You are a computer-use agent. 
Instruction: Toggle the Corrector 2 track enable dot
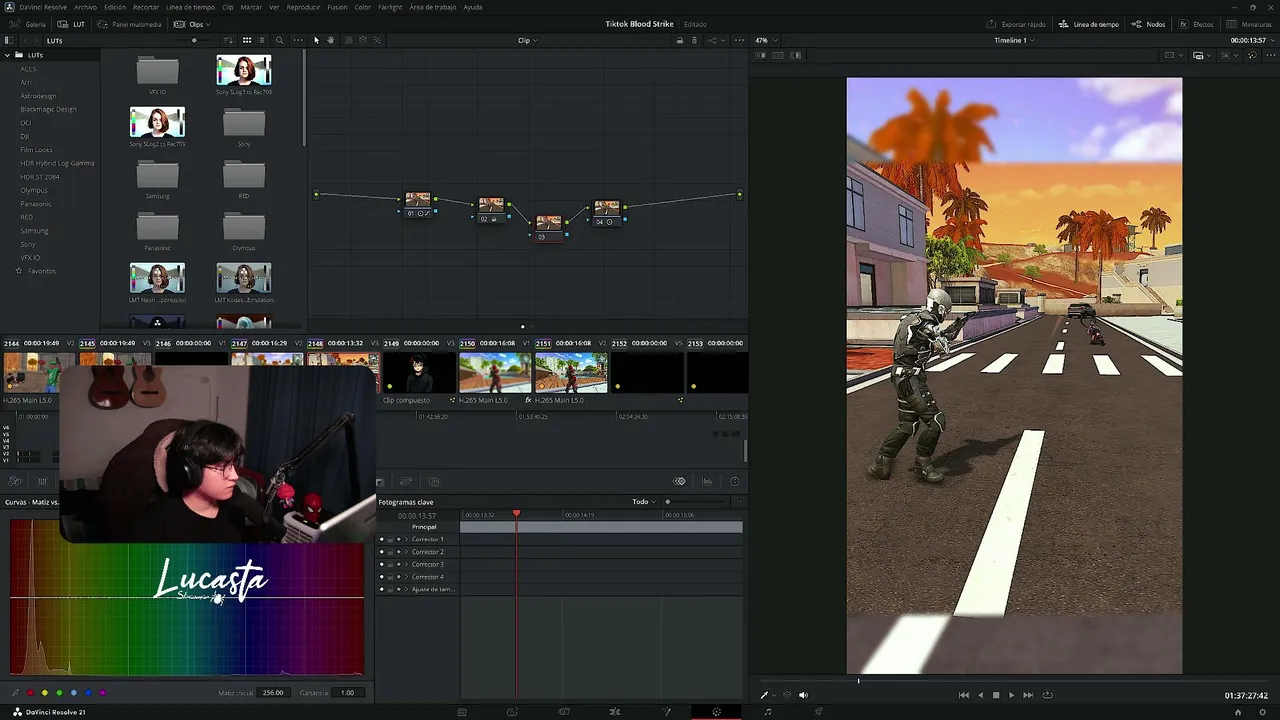(381, 552)
